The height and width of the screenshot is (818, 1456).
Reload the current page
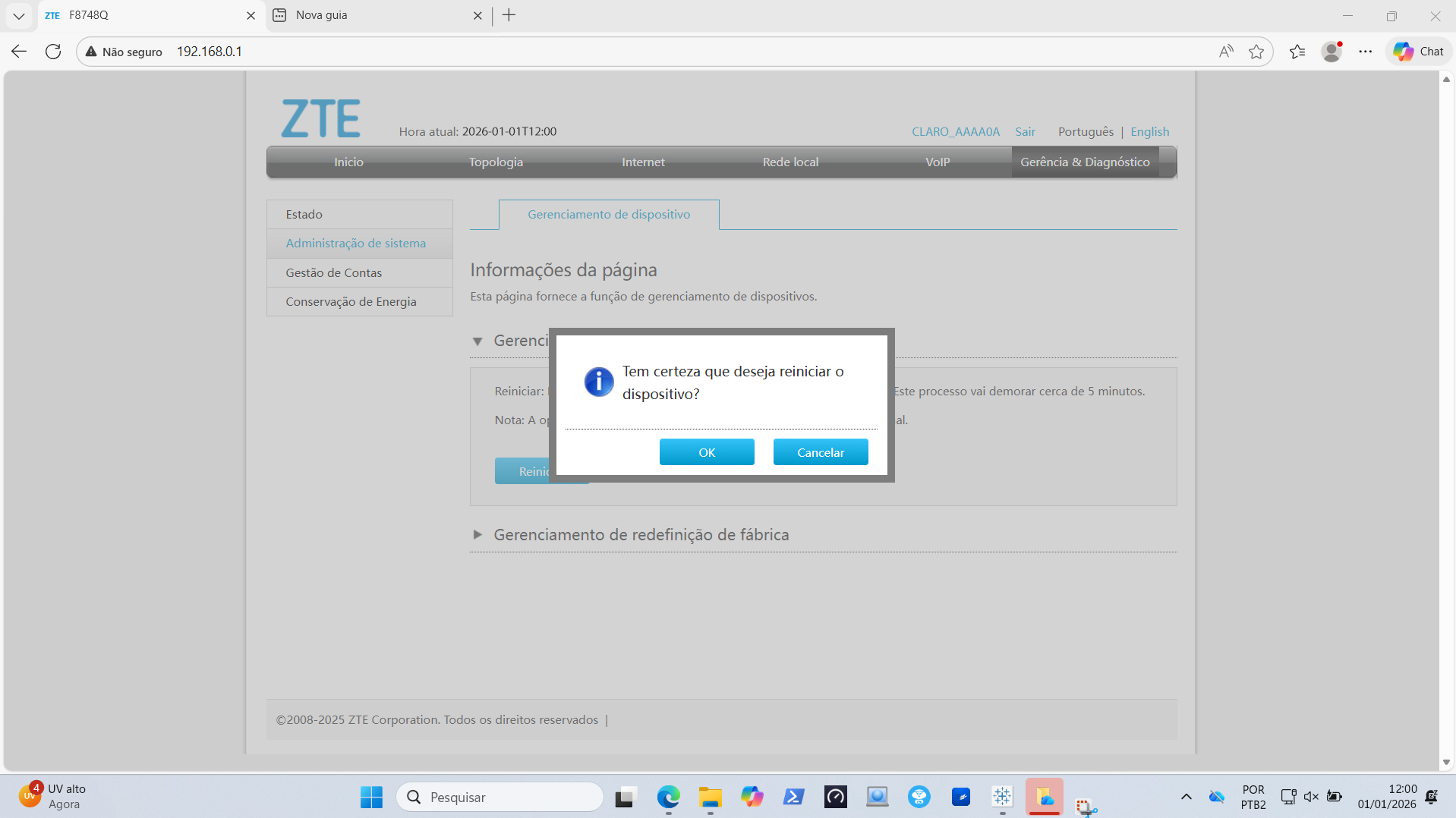click(x=53, y=52)
